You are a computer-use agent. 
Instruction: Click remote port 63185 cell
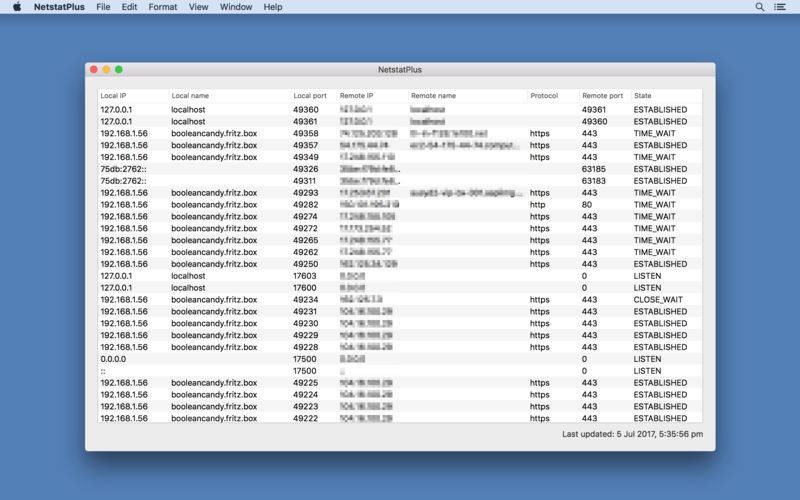click(x=594, y=169)
